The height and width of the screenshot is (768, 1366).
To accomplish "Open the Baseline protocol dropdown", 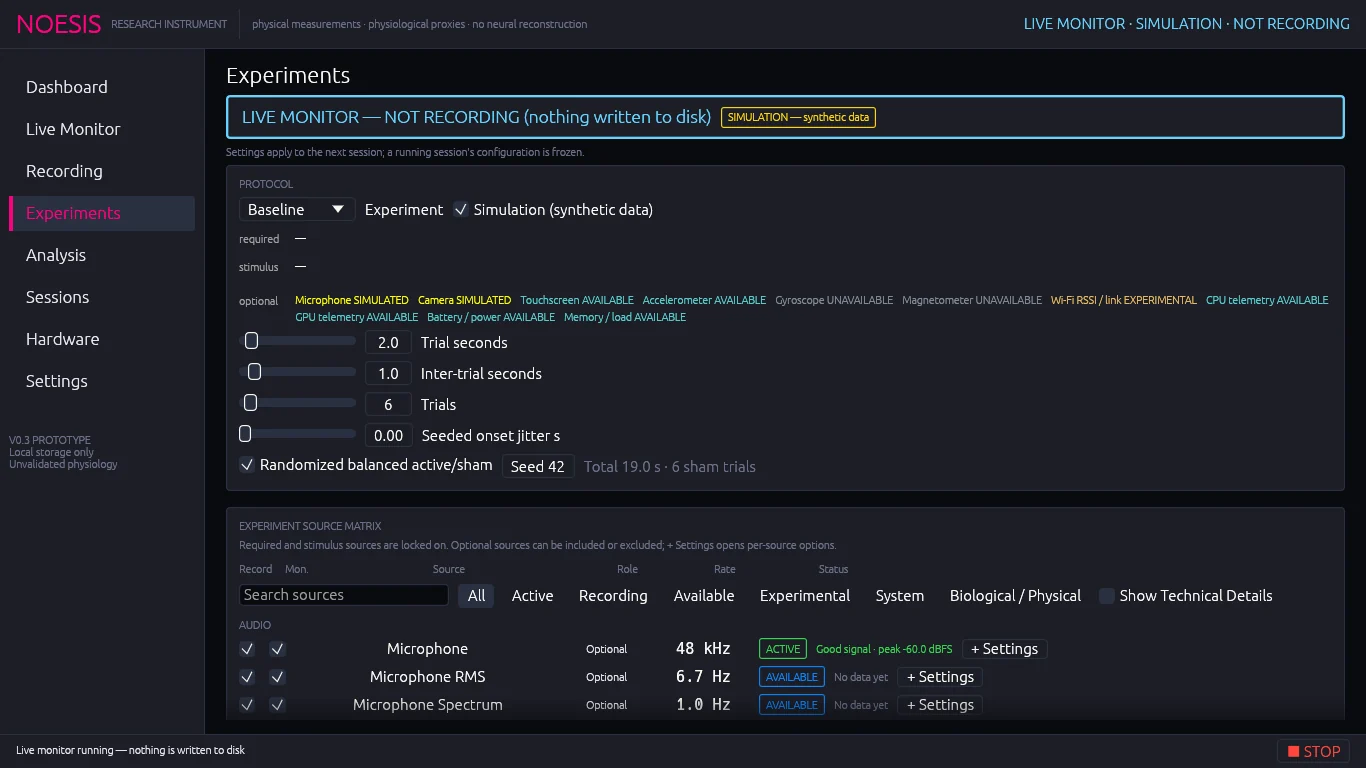I will 297,209.
